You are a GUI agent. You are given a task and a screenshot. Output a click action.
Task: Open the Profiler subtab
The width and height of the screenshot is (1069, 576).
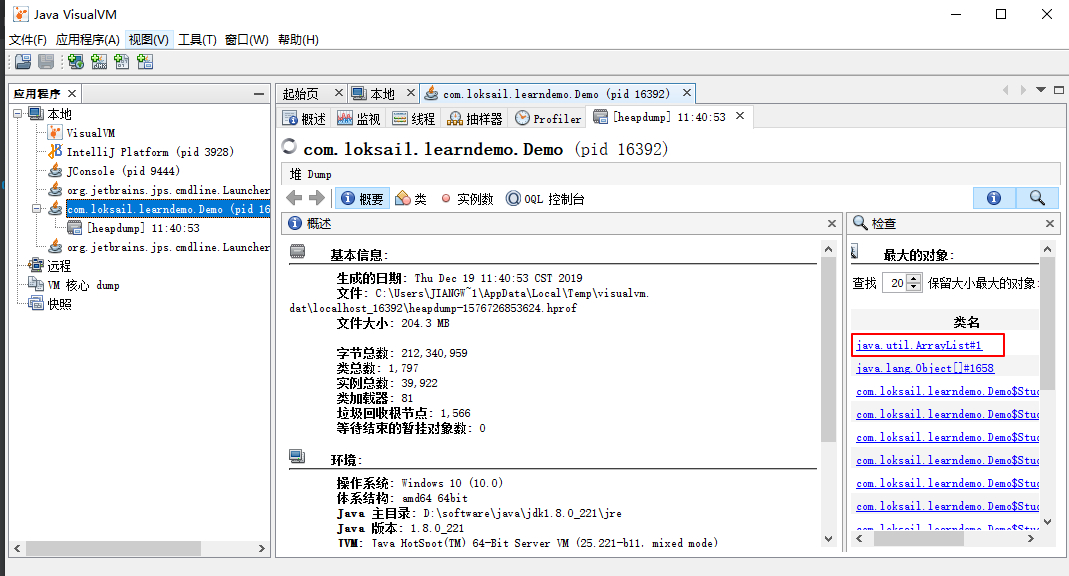click(549, 119)
